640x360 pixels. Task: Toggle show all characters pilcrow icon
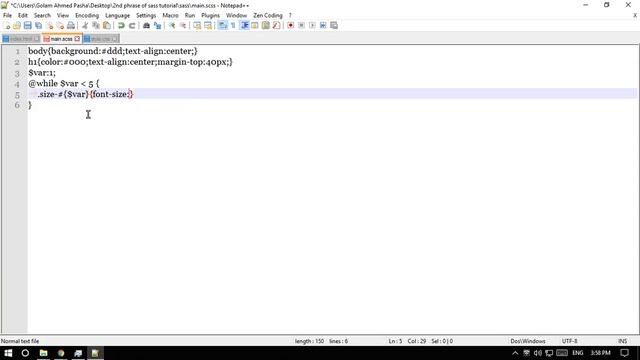coord(233,25)
